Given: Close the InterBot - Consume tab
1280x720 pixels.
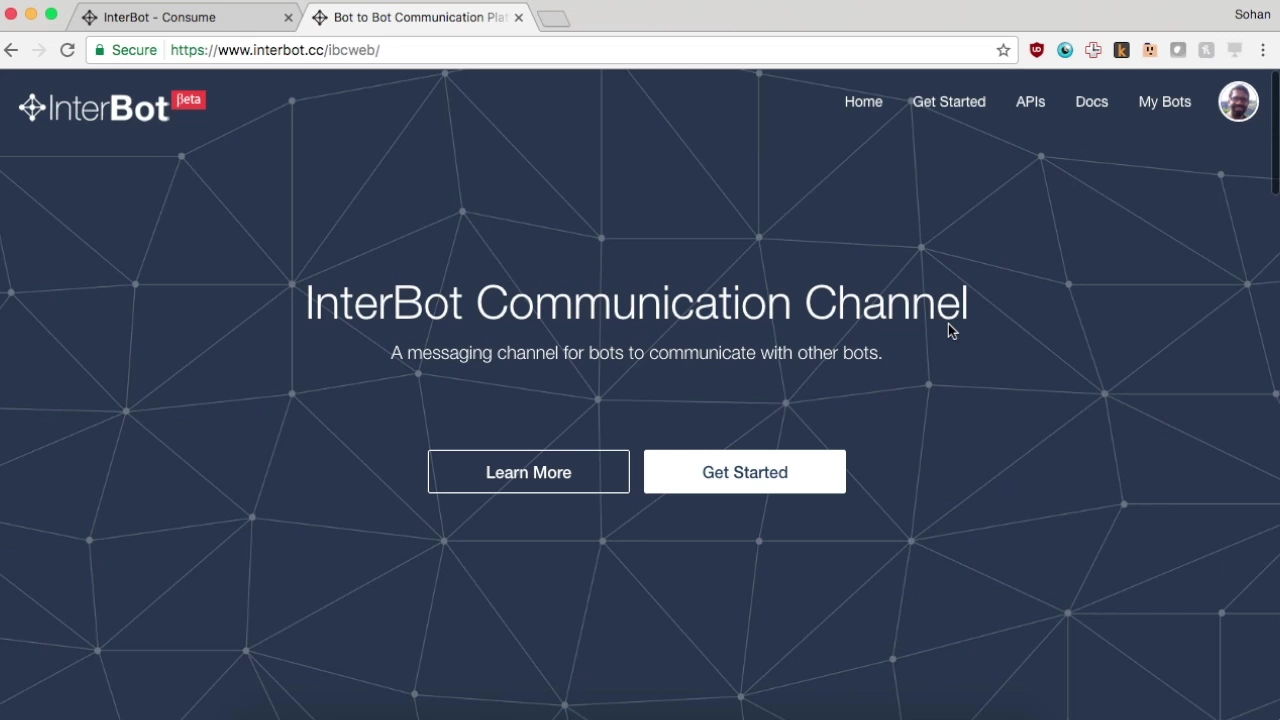Looking at the screenshot, I should (x=288, y=17).
